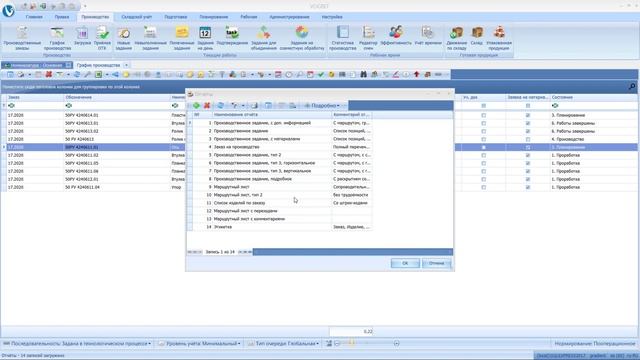Open dropdown arrow beside График производства tab
Screen dimensions: 640x360
[126, 65]
